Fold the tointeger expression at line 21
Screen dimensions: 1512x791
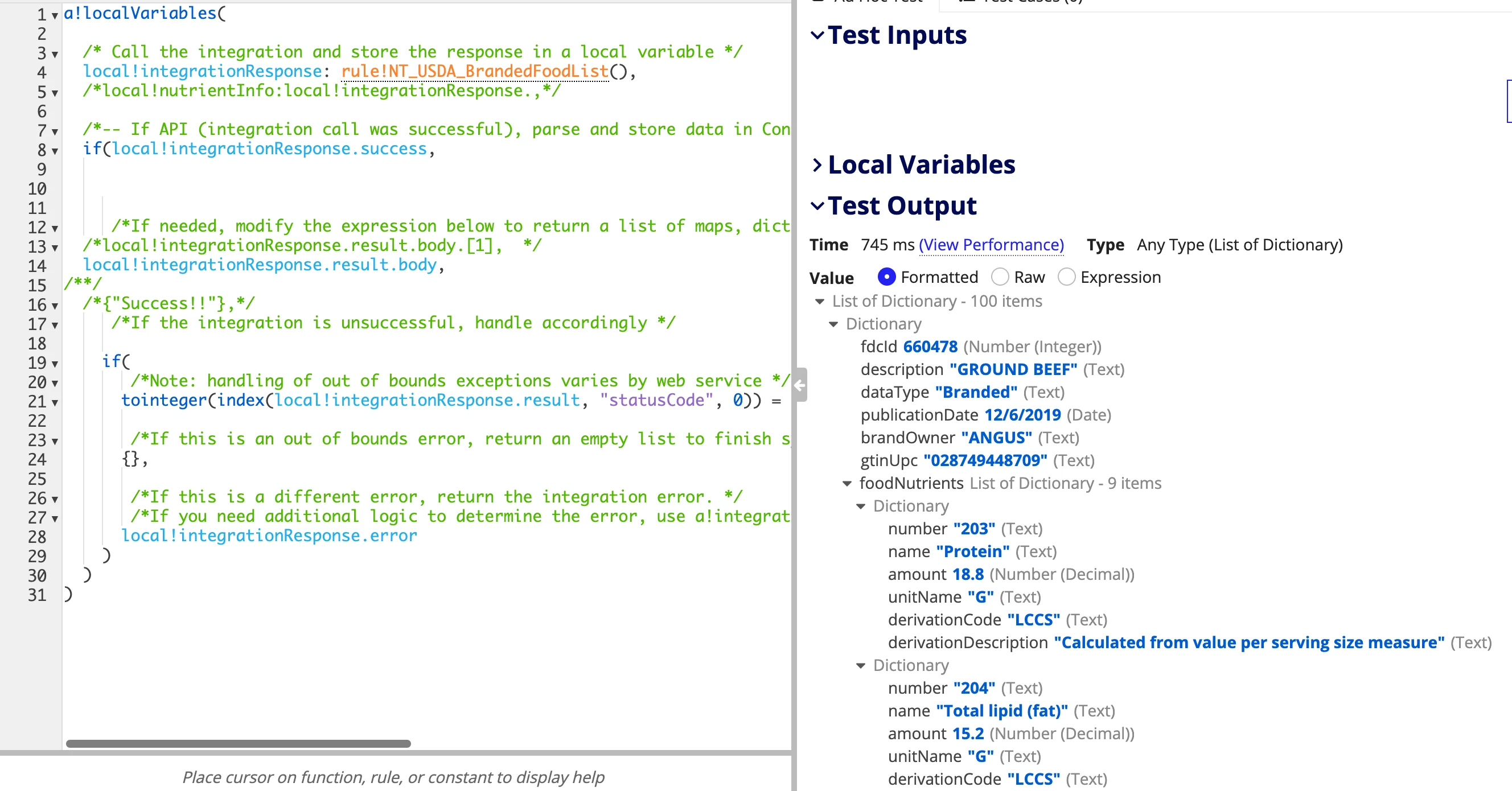[x=55, y=402]
